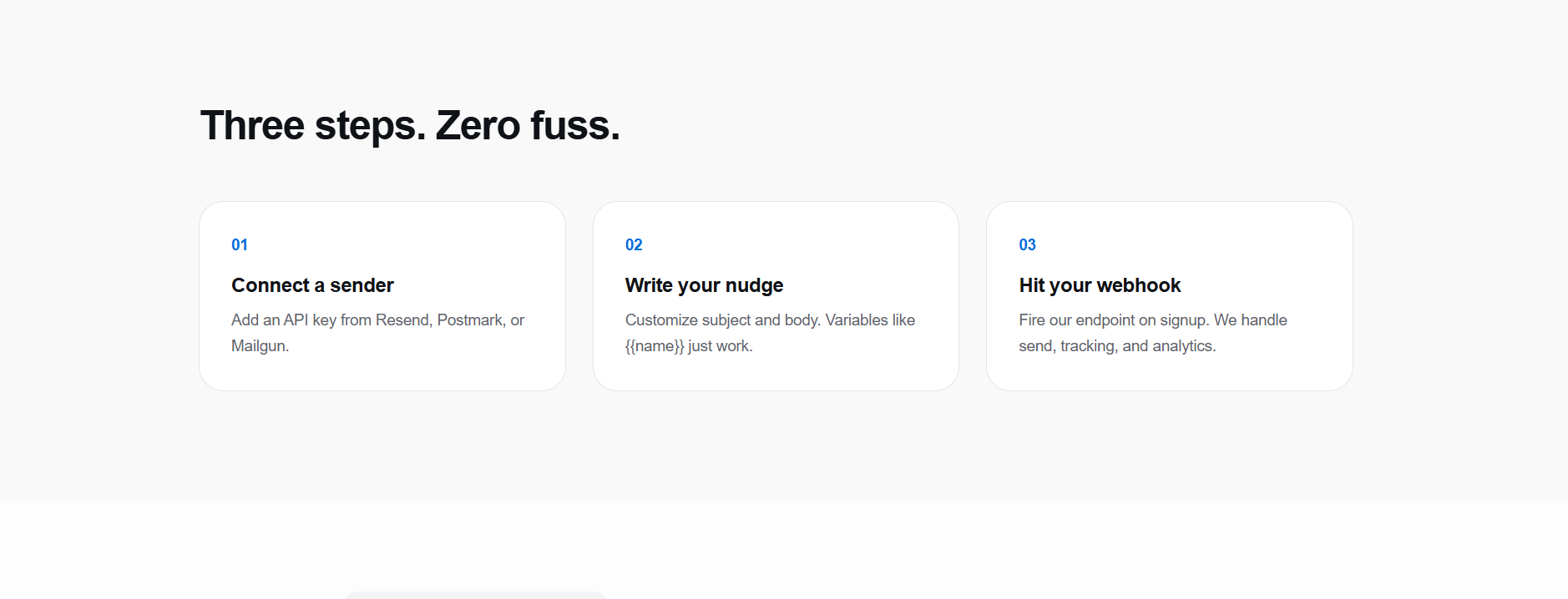1568x599 pixels.
Task: Select the "Write your nudge" title
Action: click(x=704, y=285)
